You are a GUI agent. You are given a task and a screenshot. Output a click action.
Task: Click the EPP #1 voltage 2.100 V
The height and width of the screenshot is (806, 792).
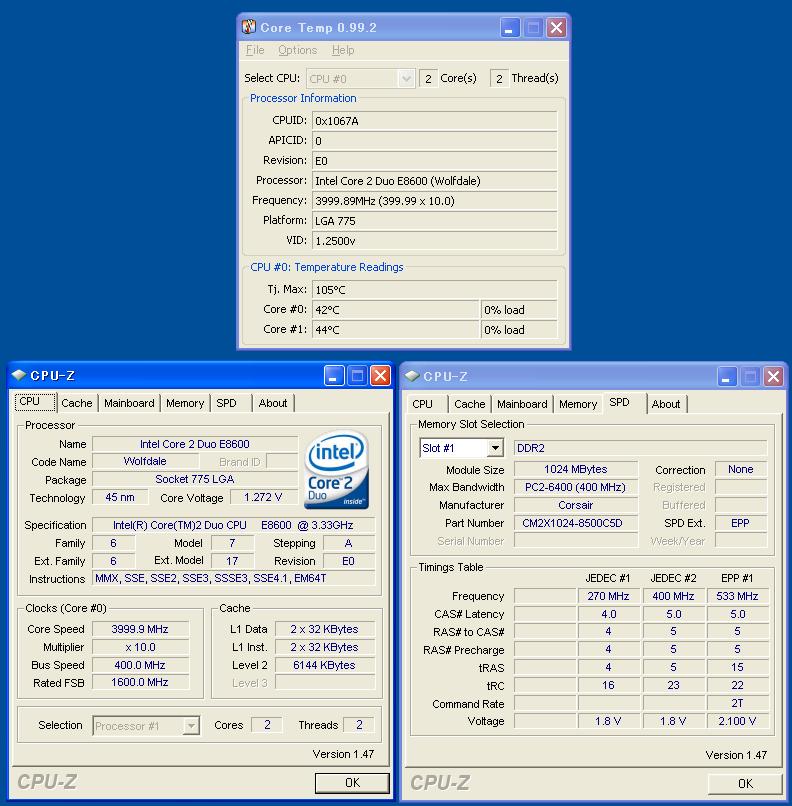(738, 721)
